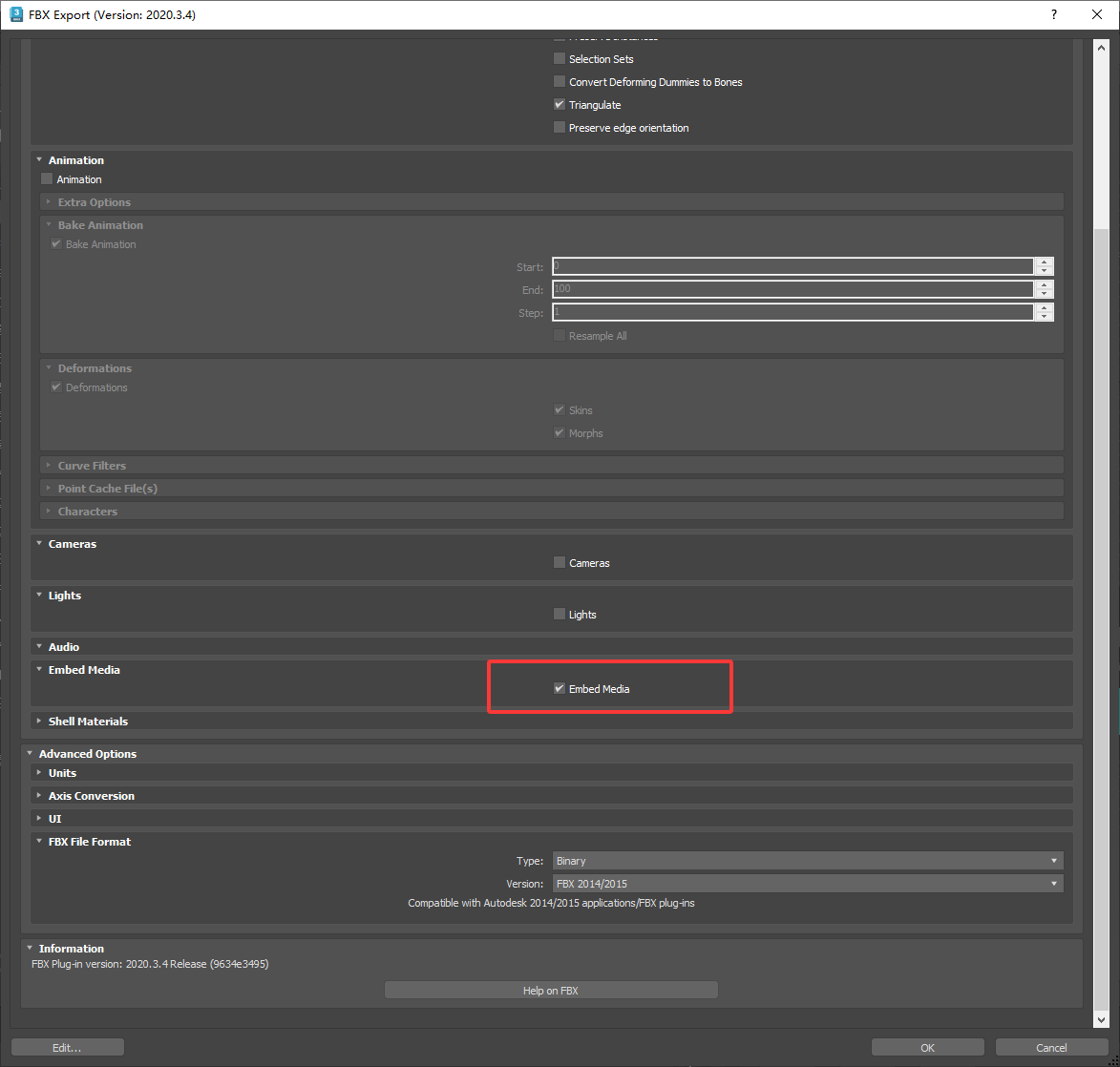Collapse the Information section
The height and width of the screenshot is (1067, 1120).
[30, 948]
